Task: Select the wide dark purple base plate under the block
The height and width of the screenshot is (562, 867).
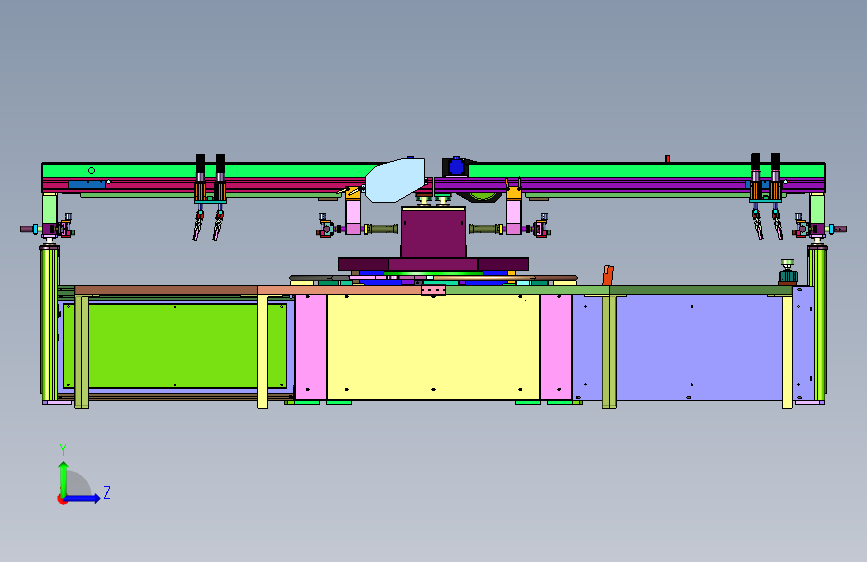Action: click(433, 264)
